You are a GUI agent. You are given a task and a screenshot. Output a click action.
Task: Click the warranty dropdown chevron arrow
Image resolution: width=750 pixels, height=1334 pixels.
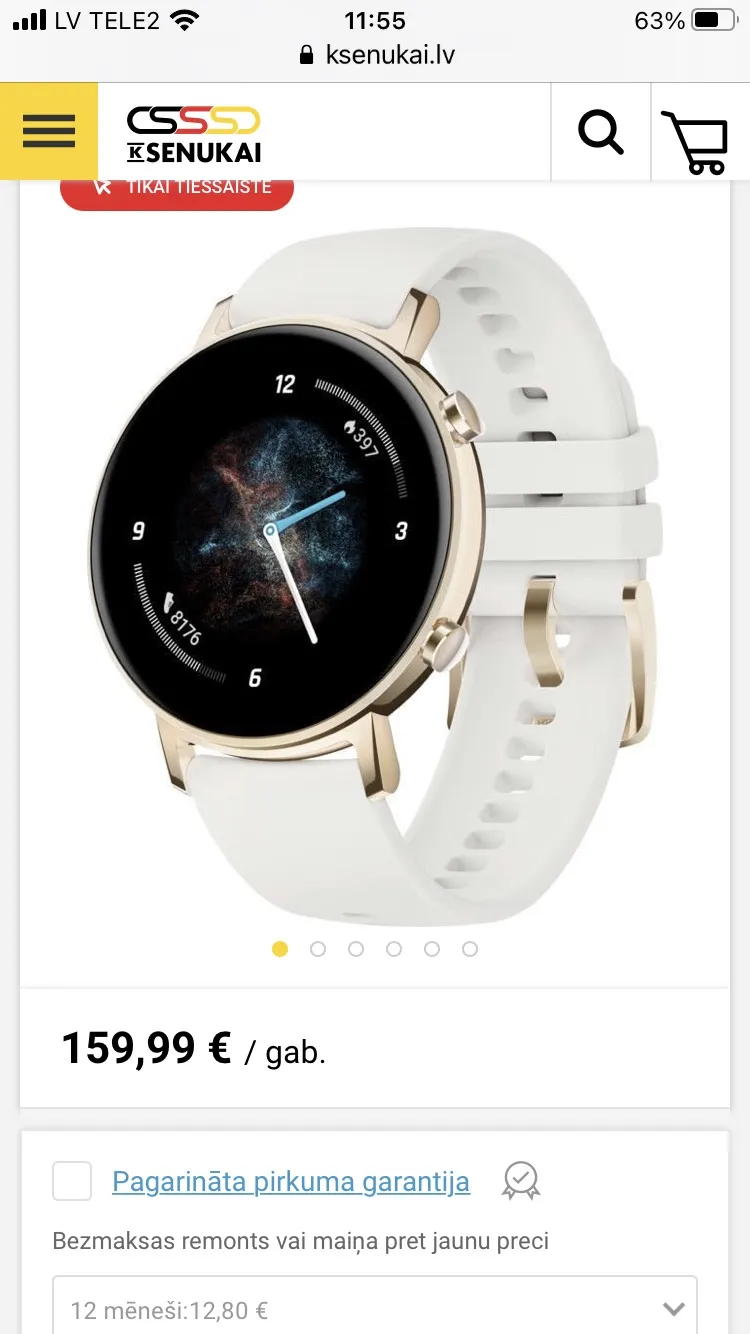[x=674, y=1308]
